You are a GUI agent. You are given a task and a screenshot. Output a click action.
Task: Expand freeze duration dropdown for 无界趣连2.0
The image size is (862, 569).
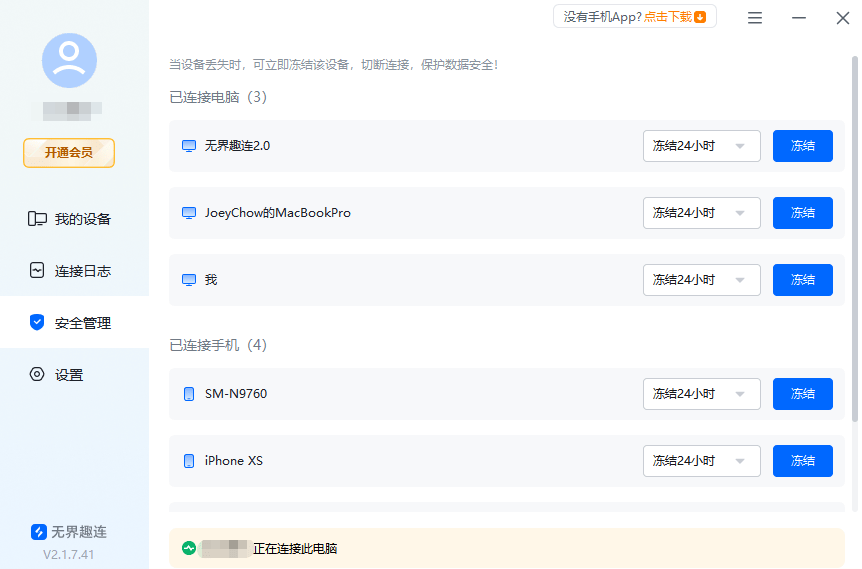[701, 146]
